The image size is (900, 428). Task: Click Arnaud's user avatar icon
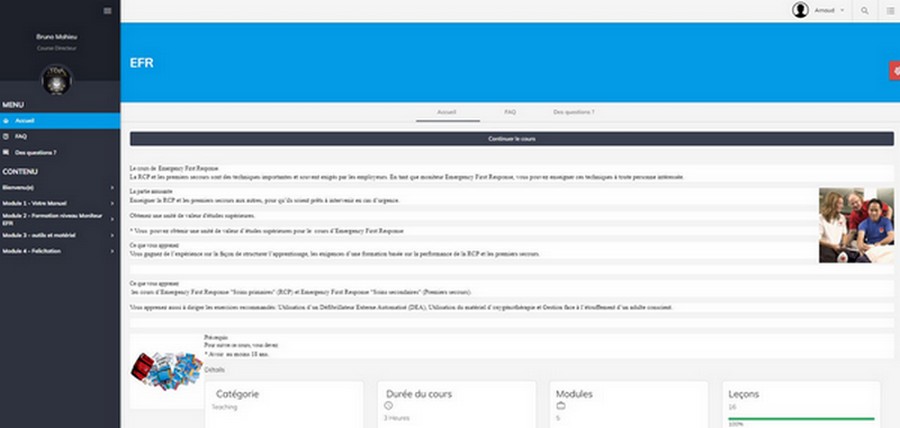(x=800, y=10)
